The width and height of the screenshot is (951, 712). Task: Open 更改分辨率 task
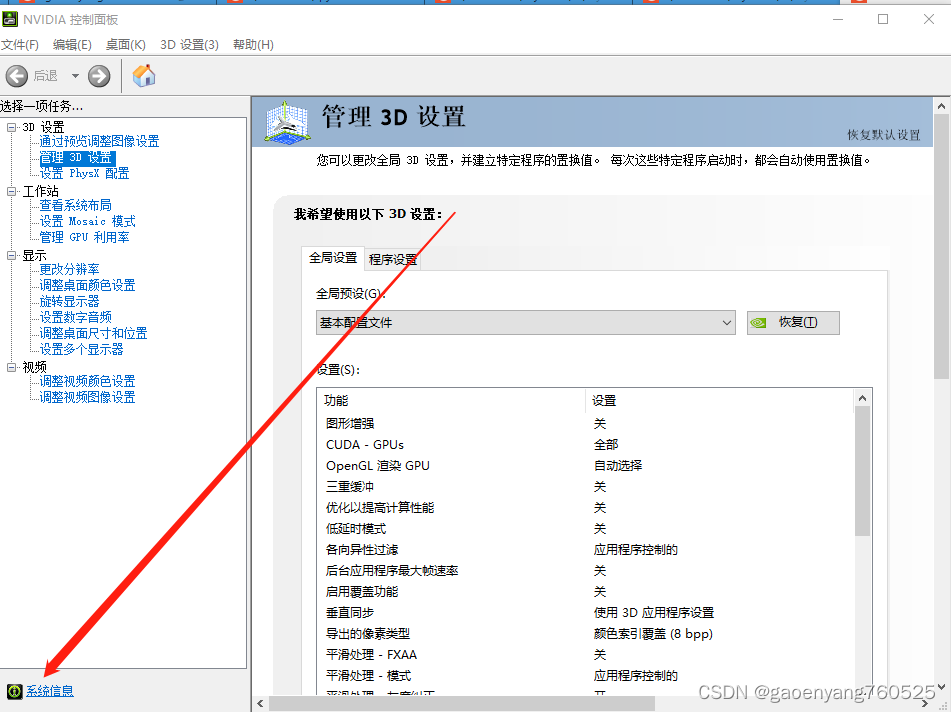point(69,269)
